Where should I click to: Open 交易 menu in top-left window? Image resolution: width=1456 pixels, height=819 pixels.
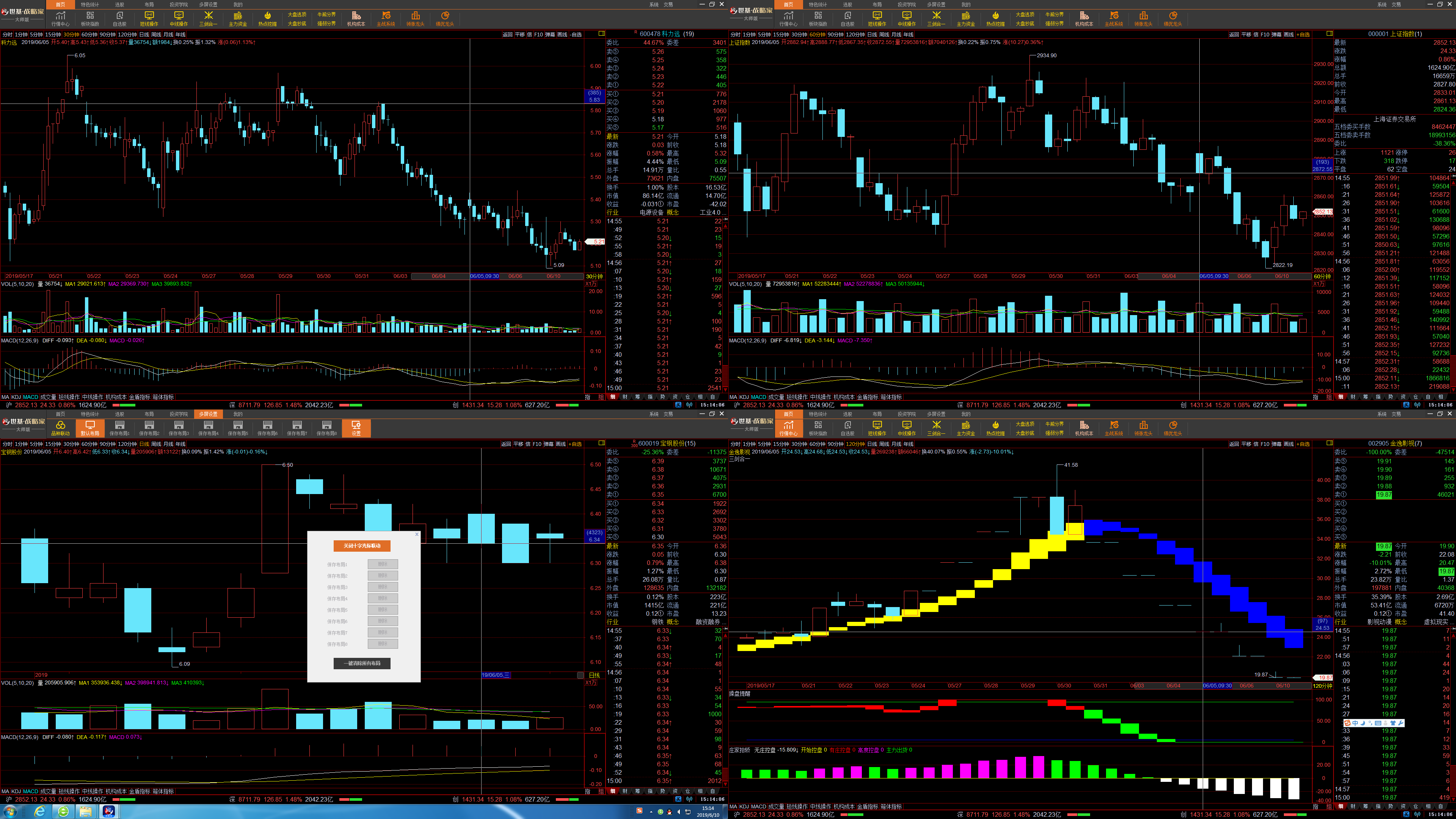click(668, 4)
